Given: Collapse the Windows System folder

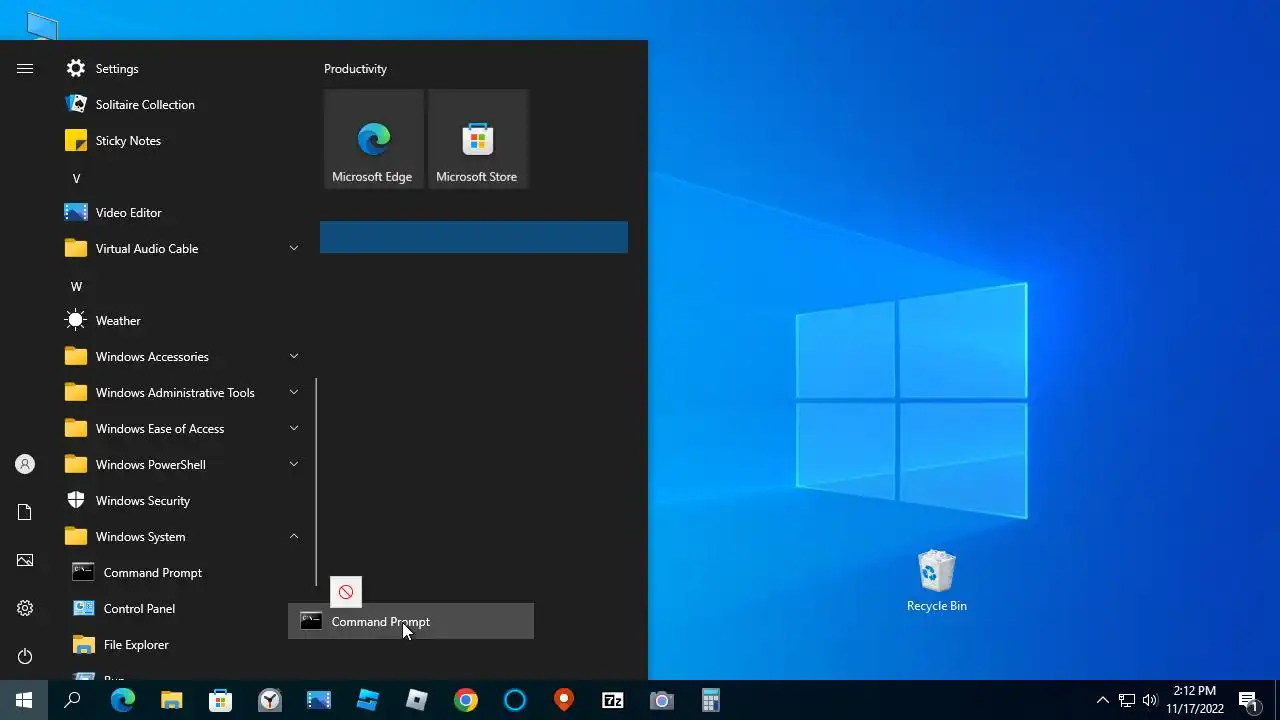Looking at the screenshot, I should pyautogui.click(x=182, y=537).
